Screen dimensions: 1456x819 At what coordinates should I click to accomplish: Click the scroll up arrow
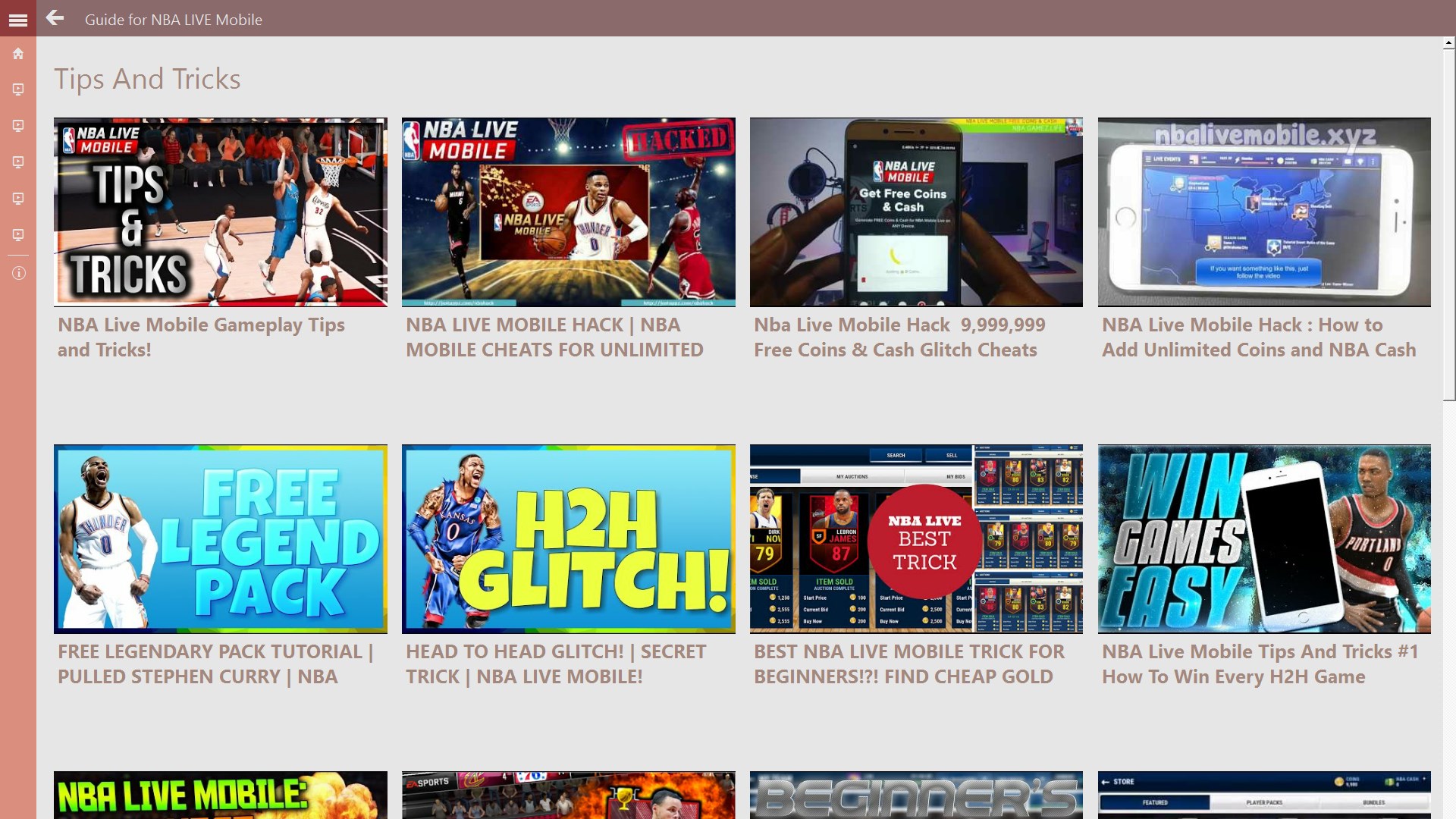coord(1449,44)
